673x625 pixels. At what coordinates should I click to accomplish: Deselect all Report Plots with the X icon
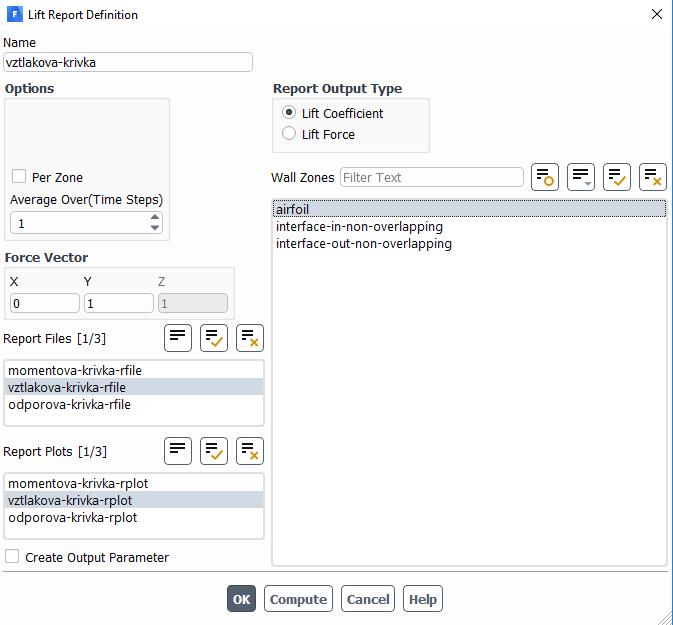click(x=250, y=451)
